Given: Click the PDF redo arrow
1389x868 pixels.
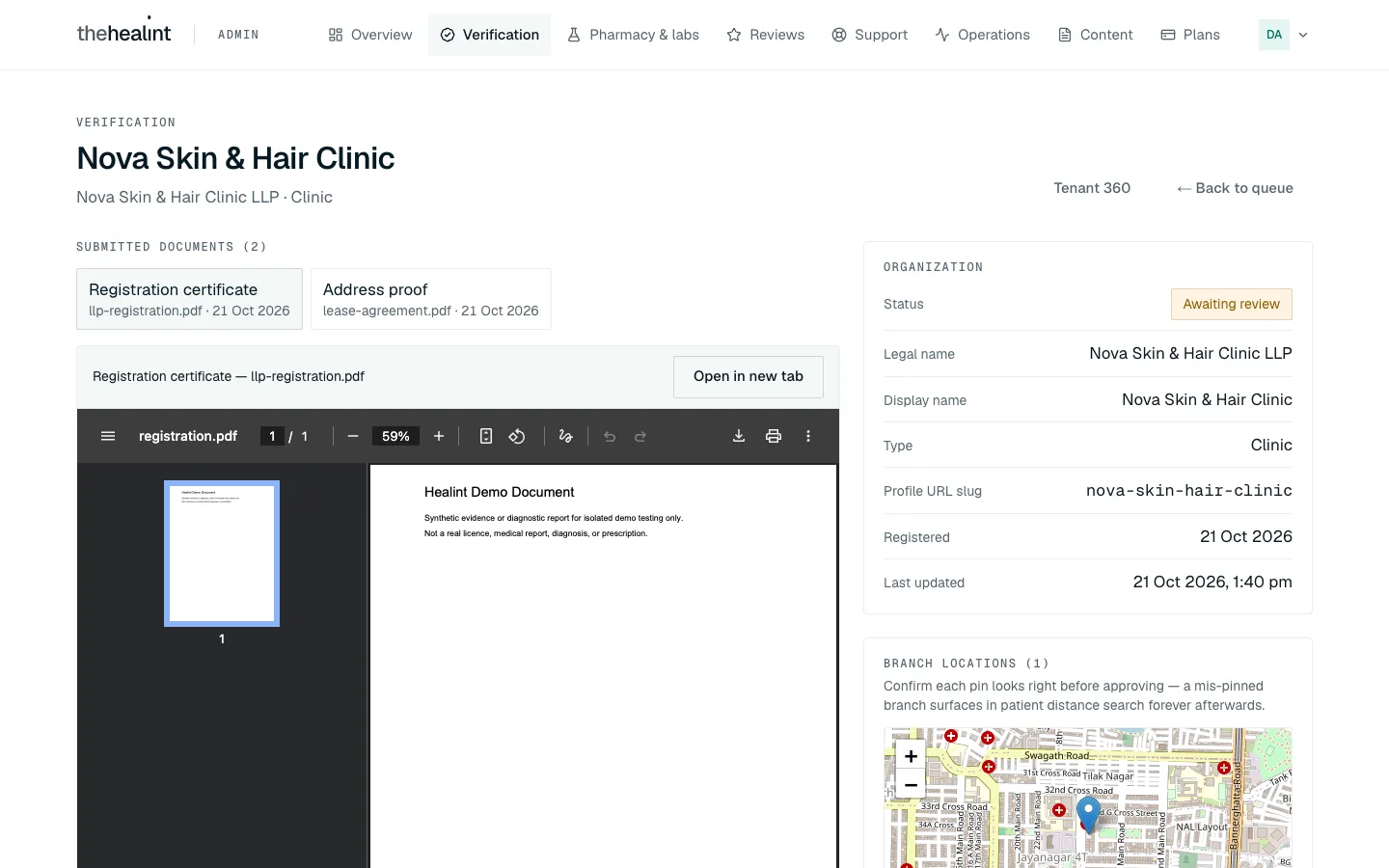Looking at the screenshot, I should coord(640,436).
